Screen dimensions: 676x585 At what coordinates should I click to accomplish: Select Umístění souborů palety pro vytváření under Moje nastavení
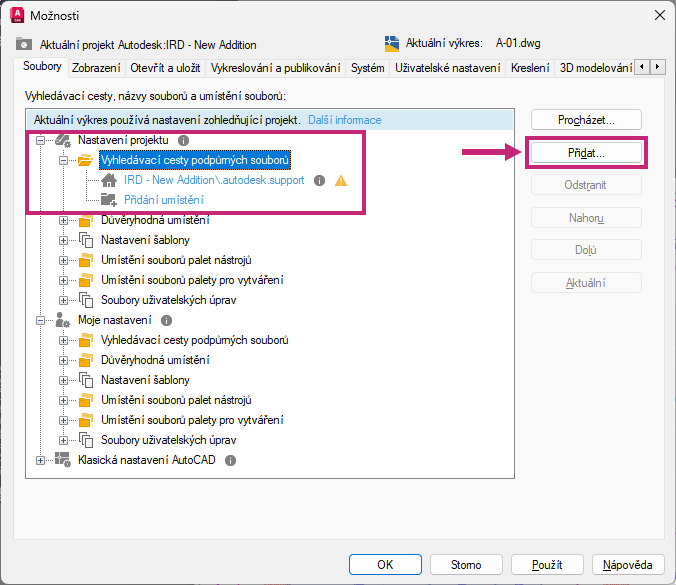coord(192,420)
